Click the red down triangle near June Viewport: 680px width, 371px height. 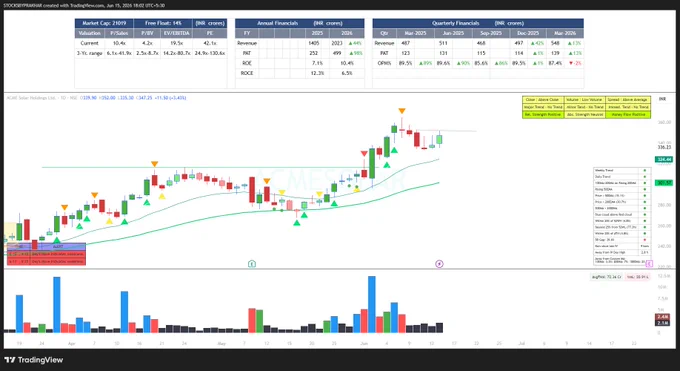[364, 154]
